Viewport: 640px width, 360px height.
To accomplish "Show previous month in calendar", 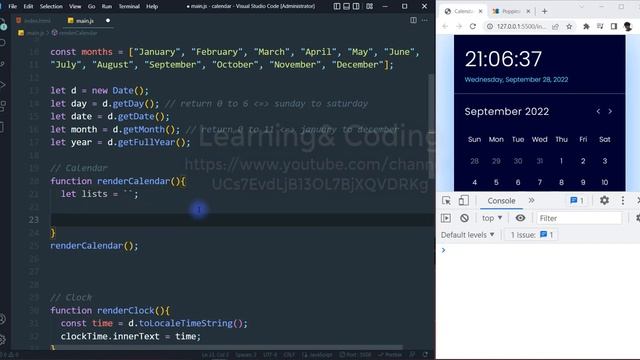I will (598, 111).
